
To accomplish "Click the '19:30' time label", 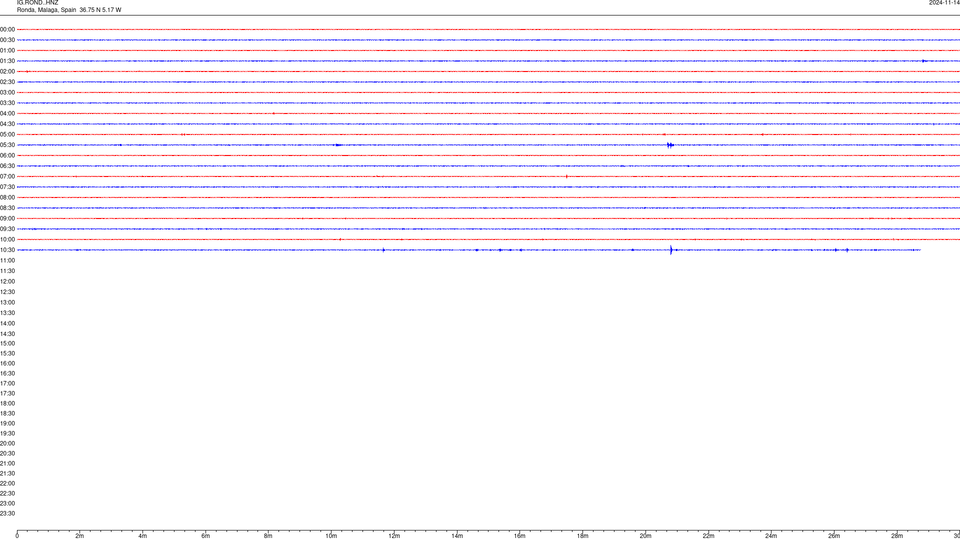I will pos(7,433).
